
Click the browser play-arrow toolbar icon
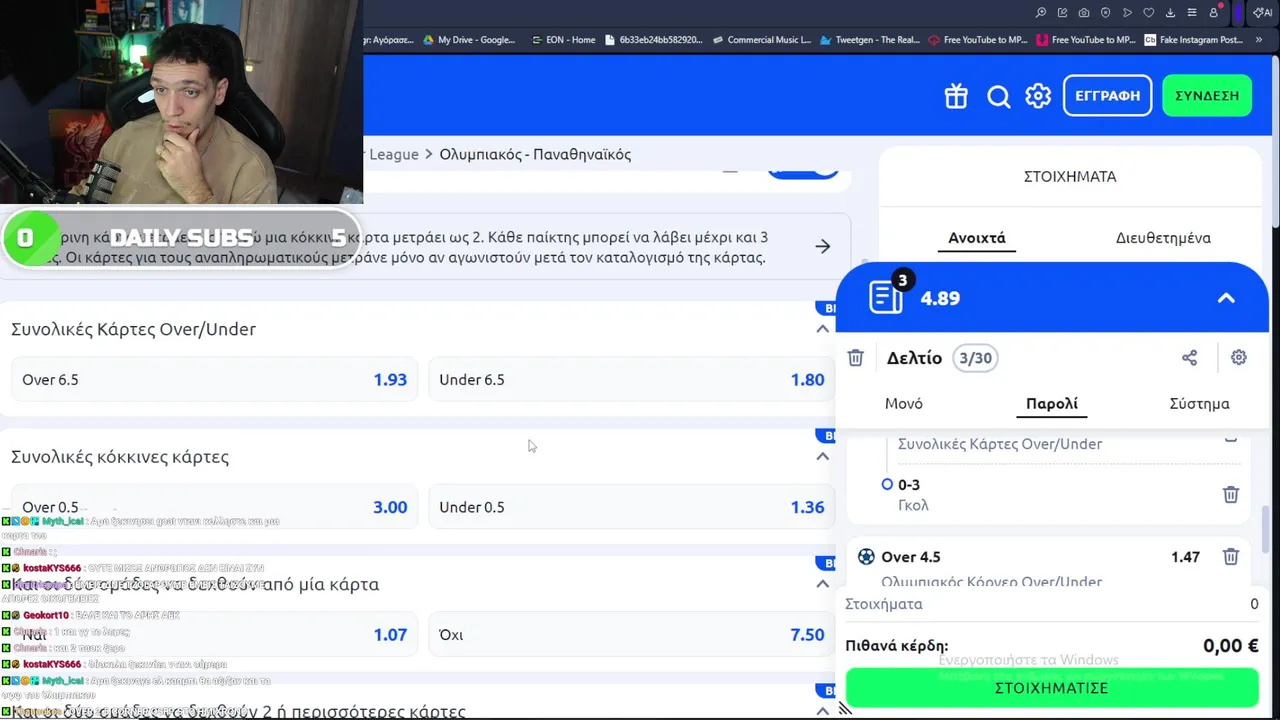pyautogui.click(x=1127, y=13)
